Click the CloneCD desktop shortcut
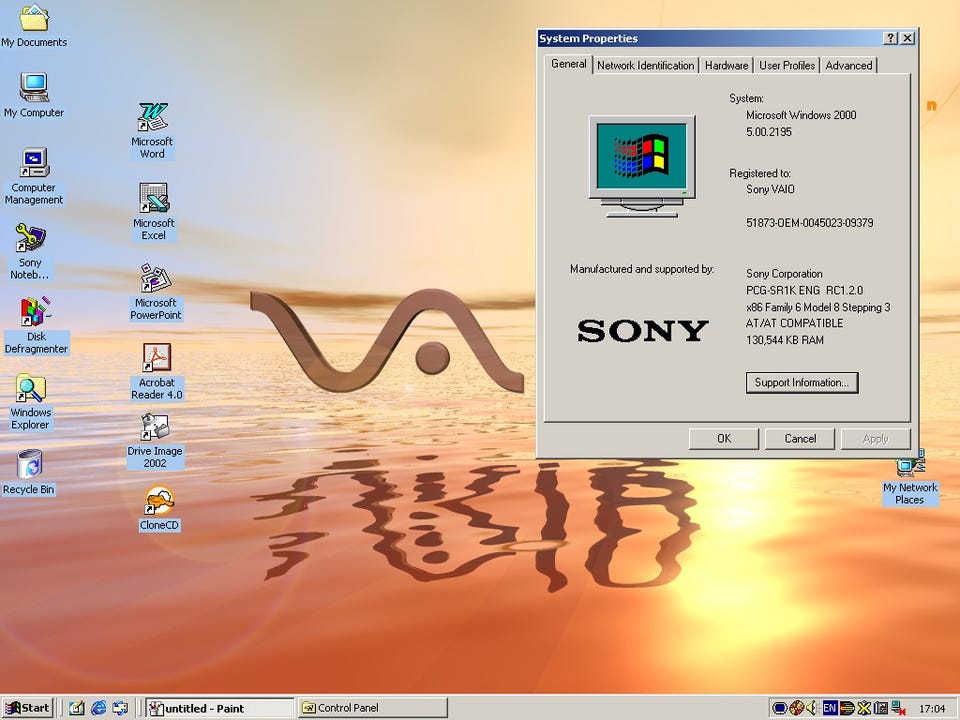The width and height of the screenshot is (960, 720). 159,508
